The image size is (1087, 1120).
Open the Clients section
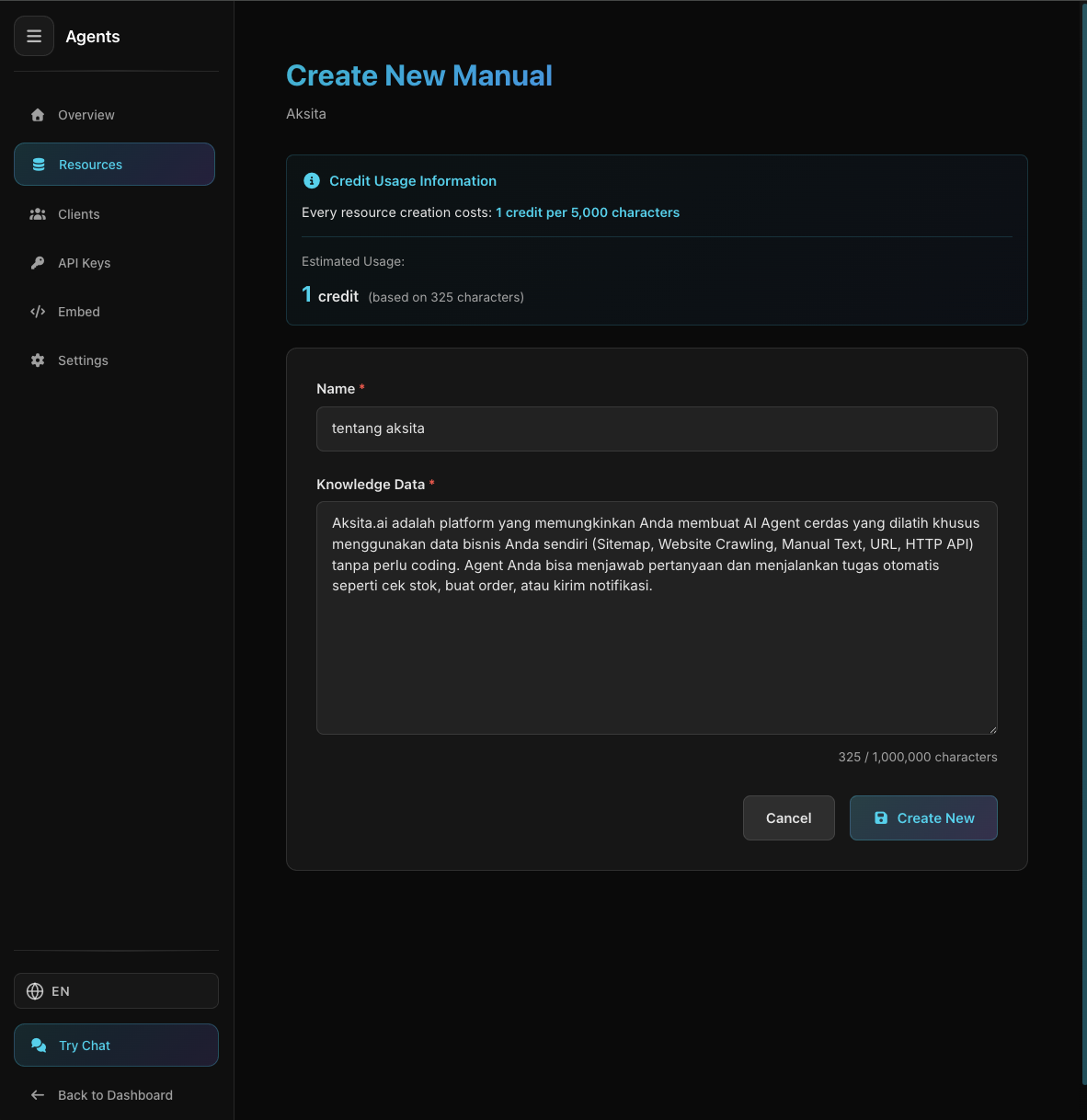click(78, 213)
